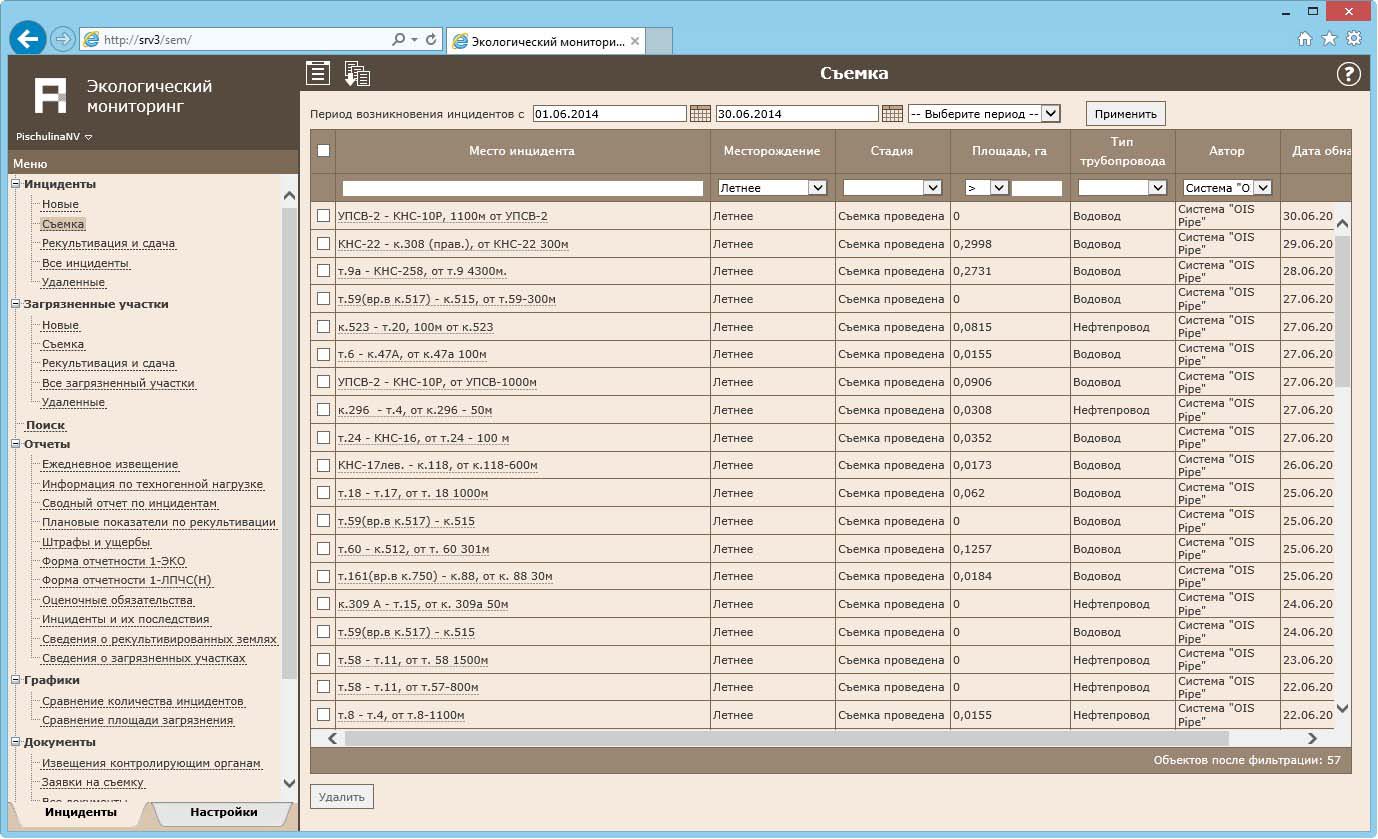This screenshot has height=839, width=1378.
Task: Open incident link т.59(вр.в к.517) - к.515, от т.59-300м
Action: (x=447, y=299)
